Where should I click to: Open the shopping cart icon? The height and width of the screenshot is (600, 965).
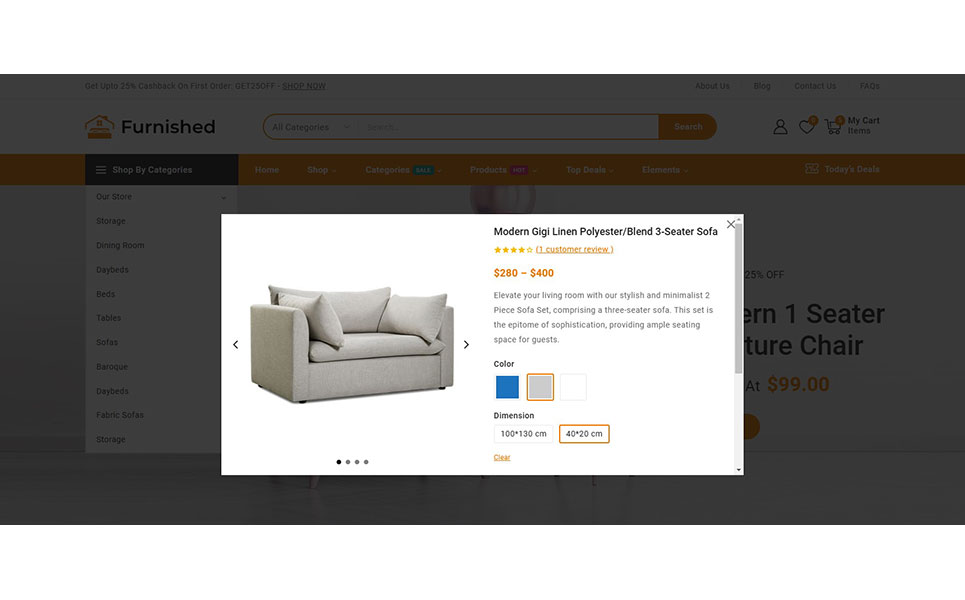coord(833,127)
